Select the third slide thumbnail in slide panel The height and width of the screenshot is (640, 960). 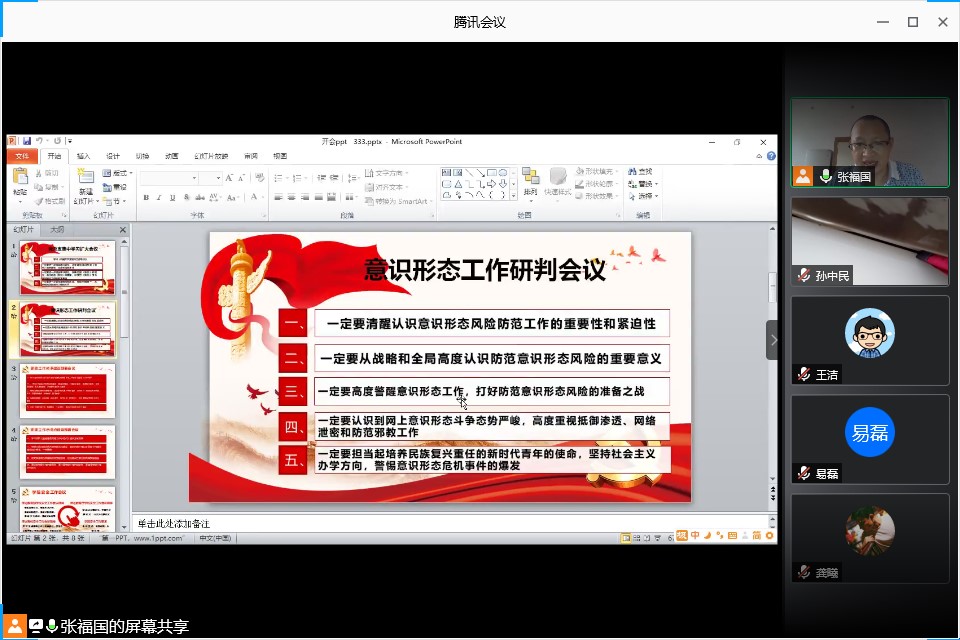click(67, 390)
